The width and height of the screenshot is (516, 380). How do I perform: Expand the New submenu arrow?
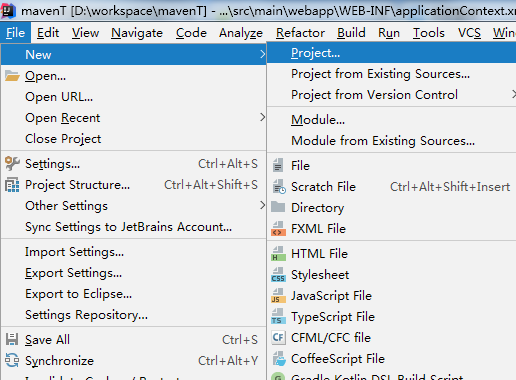(262, 54)
